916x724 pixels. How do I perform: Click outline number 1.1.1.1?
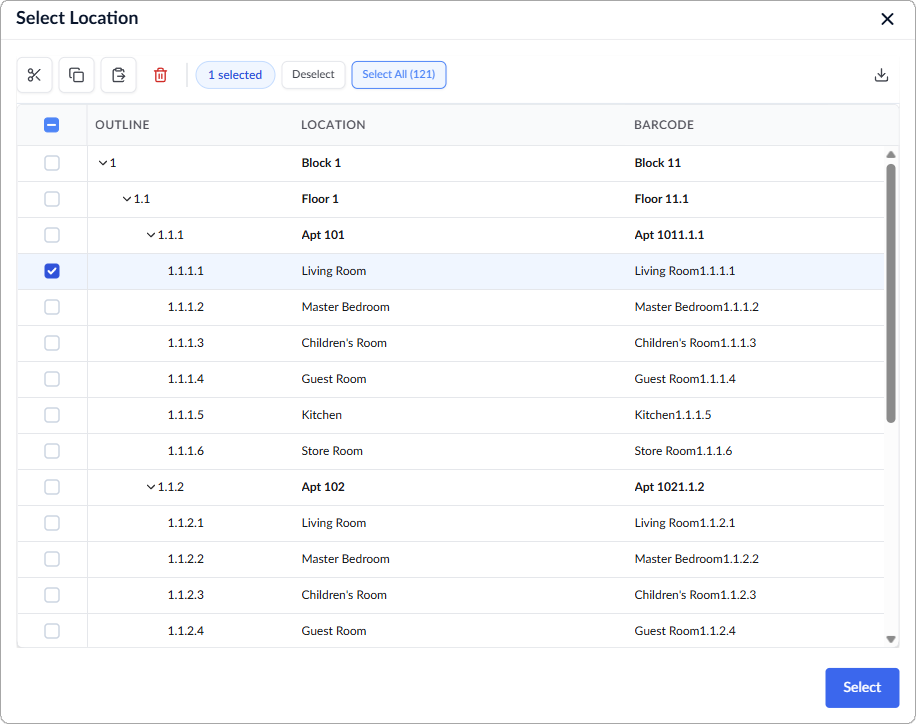[x=186, y=271]
